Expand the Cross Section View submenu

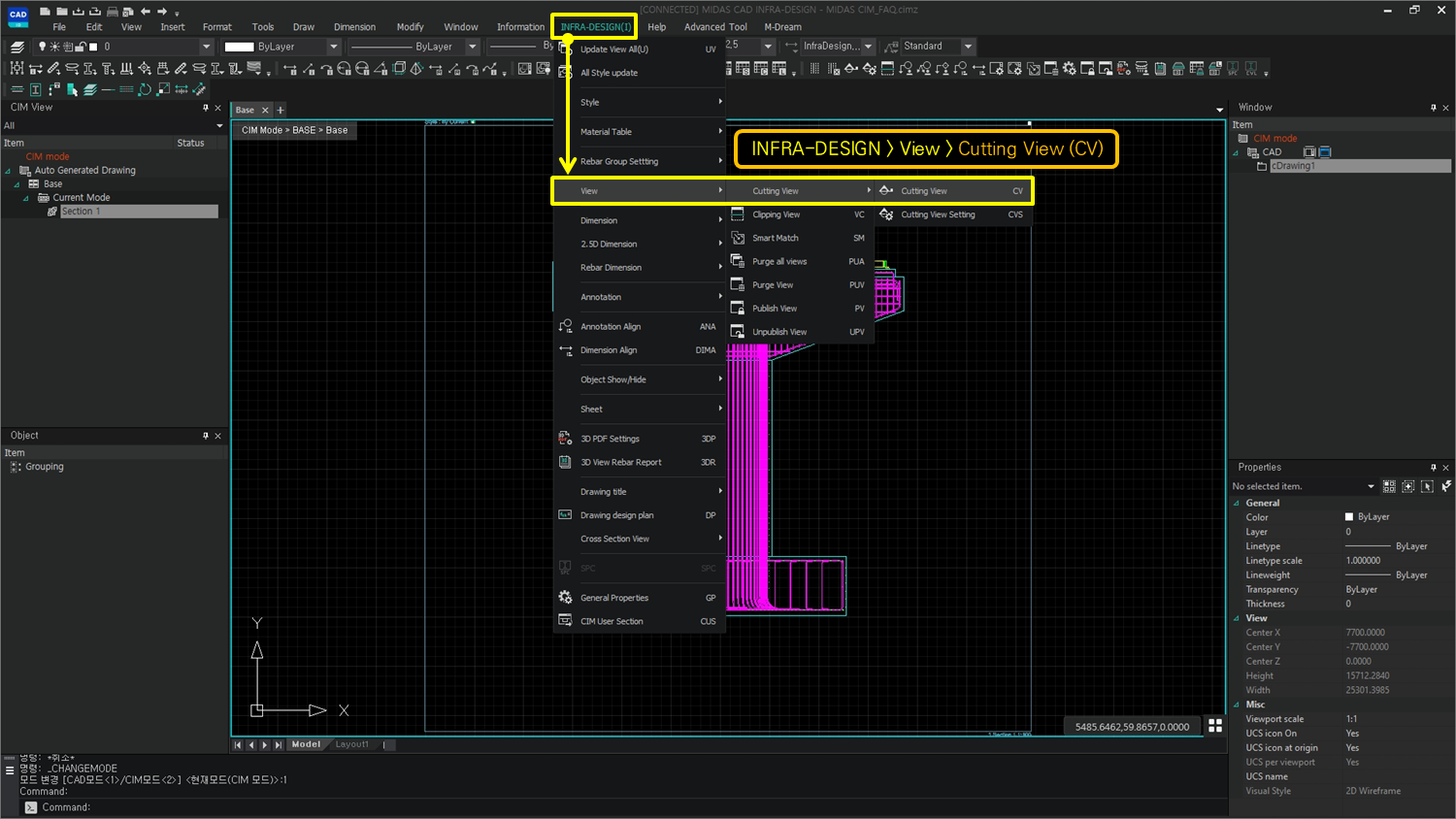tap(640, 539)
